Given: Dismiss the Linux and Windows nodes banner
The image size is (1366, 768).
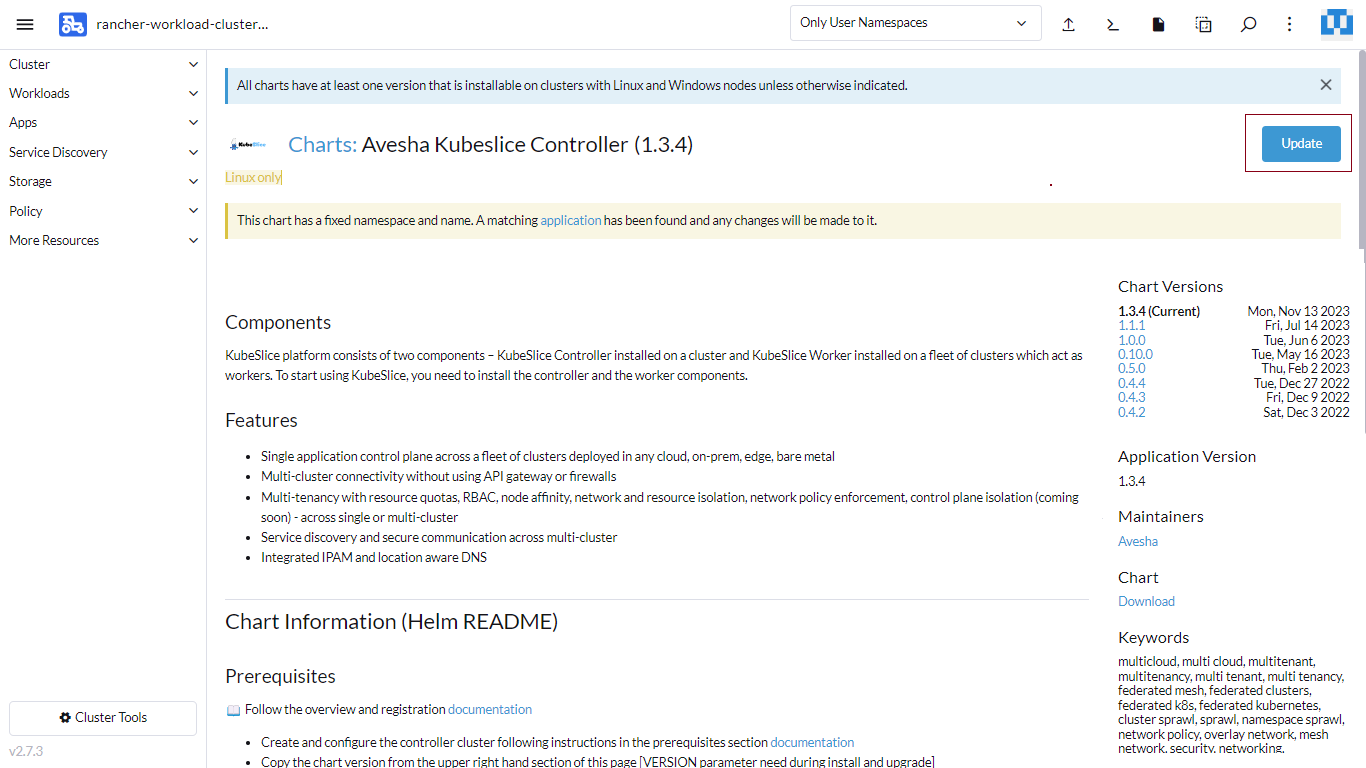Looking at the screenshot, I should point(1326,85).
